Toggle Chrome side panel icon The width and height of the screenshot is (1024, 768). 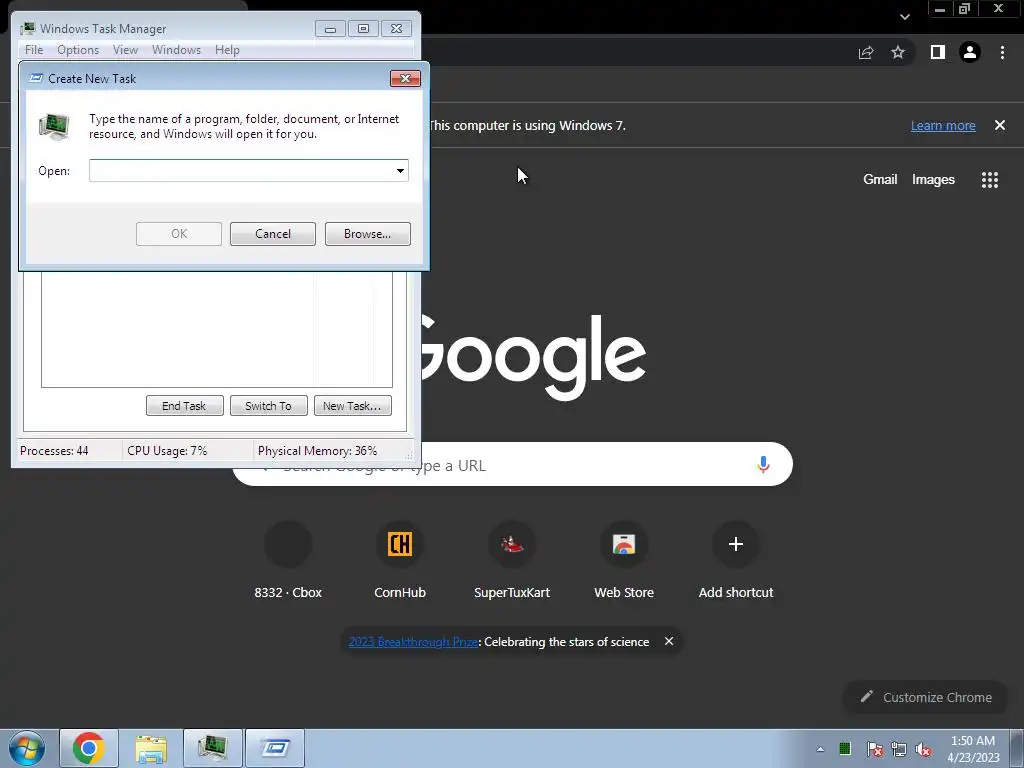pos(938,52)
